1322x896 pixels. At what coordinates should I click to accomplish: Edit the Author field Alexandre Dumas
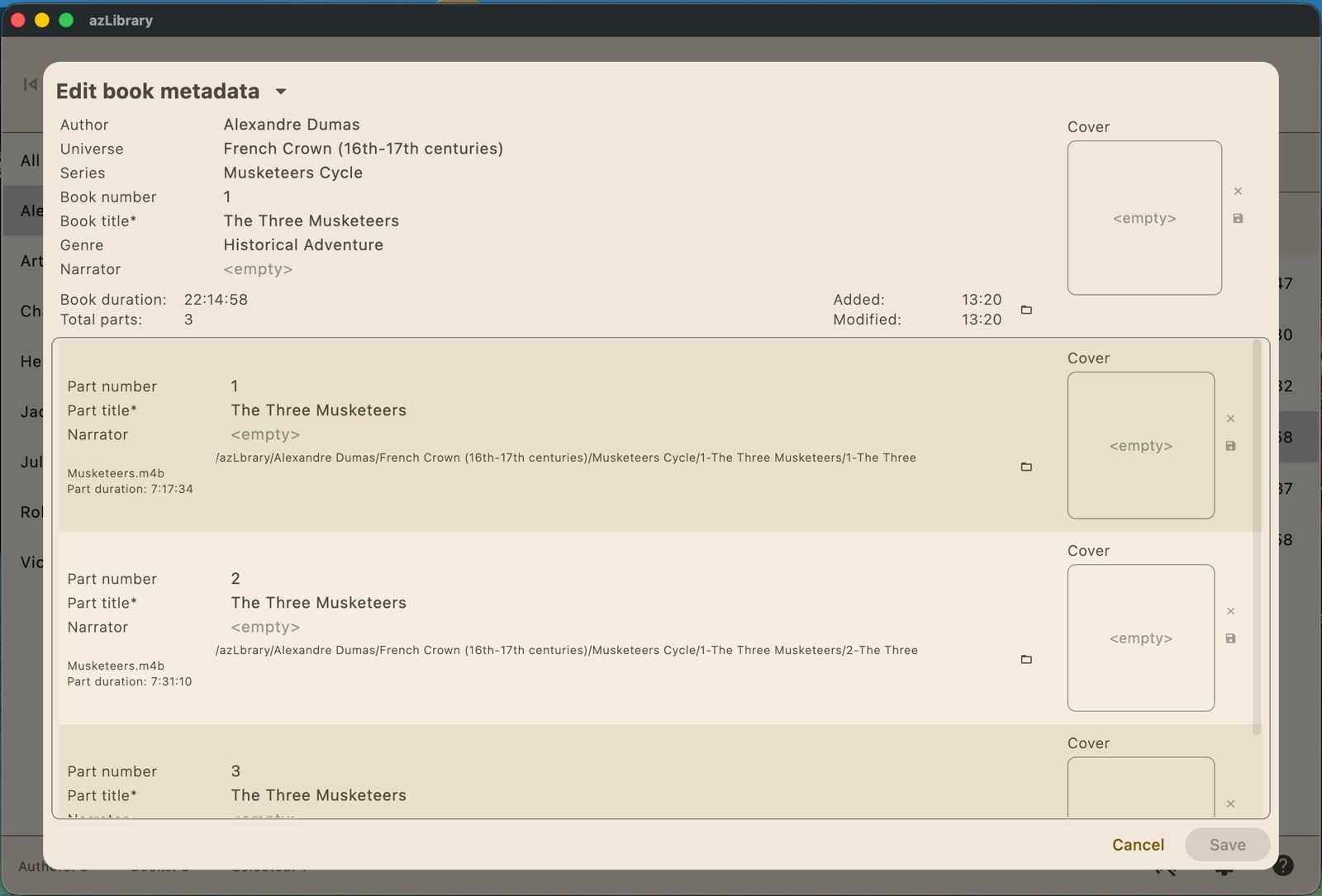pyautogui.click(x=292, y=125)
